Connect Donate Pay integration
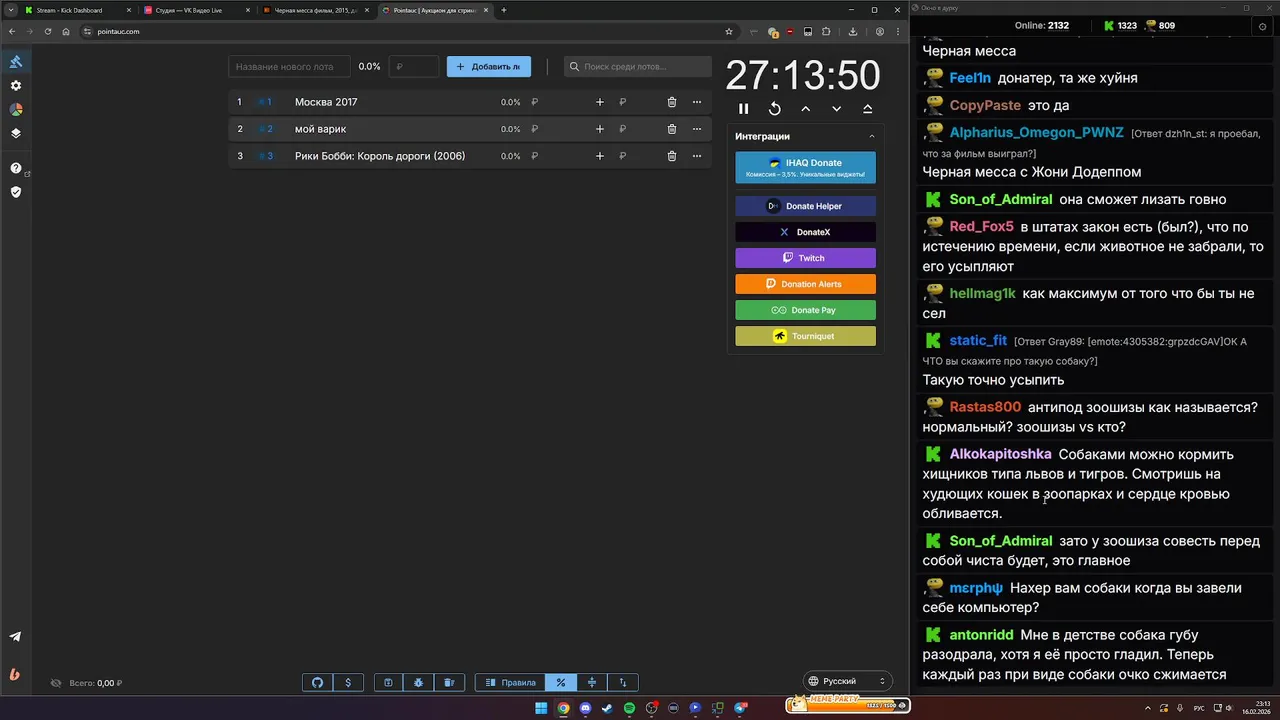 pos(805,310)
